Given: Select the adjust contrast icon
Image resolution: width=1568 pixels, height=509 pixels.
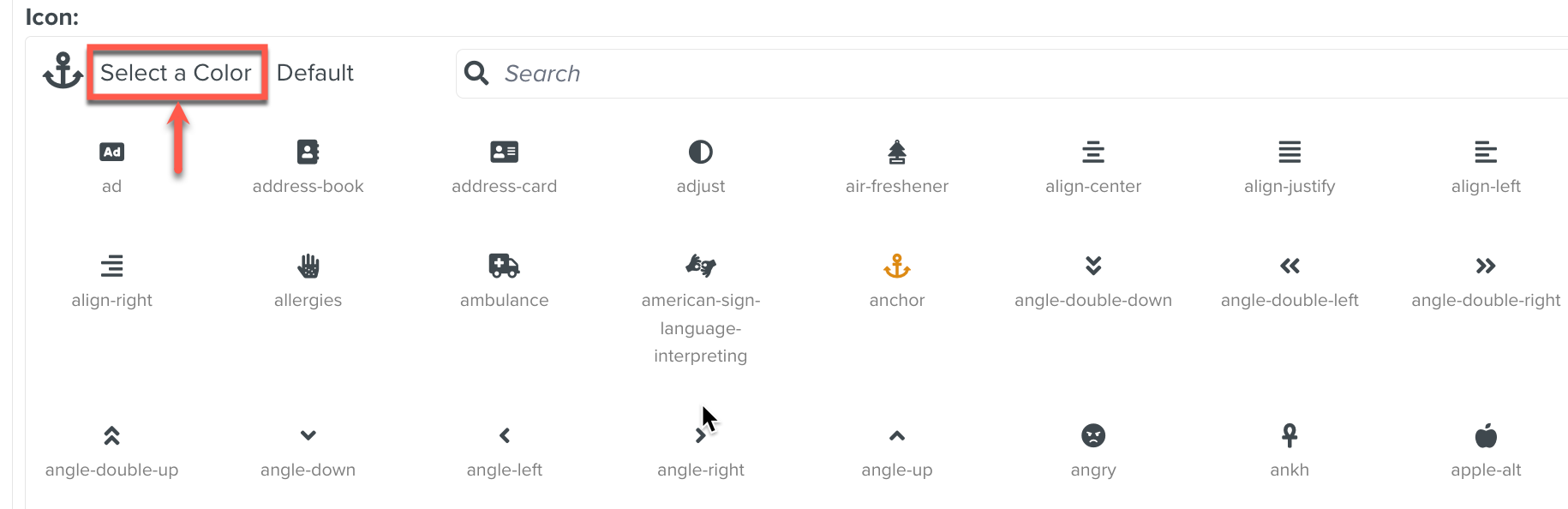Looking at the screenshot, I should tap(701, 152).
